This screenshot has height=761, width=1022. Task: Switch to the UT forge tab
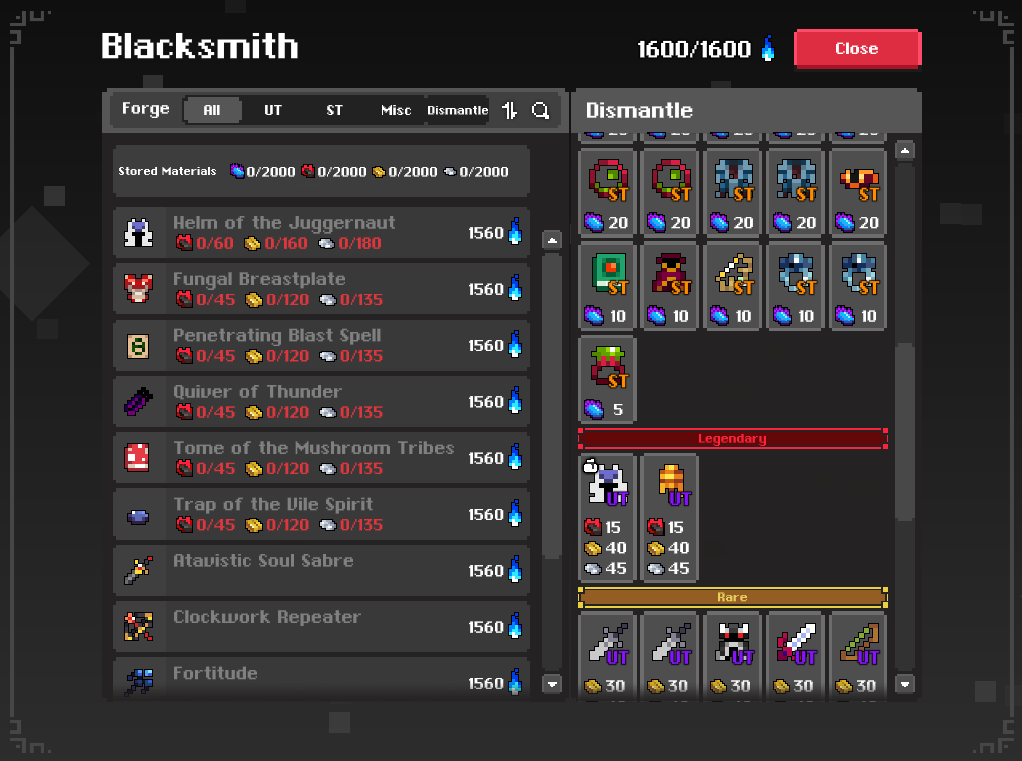272,110
